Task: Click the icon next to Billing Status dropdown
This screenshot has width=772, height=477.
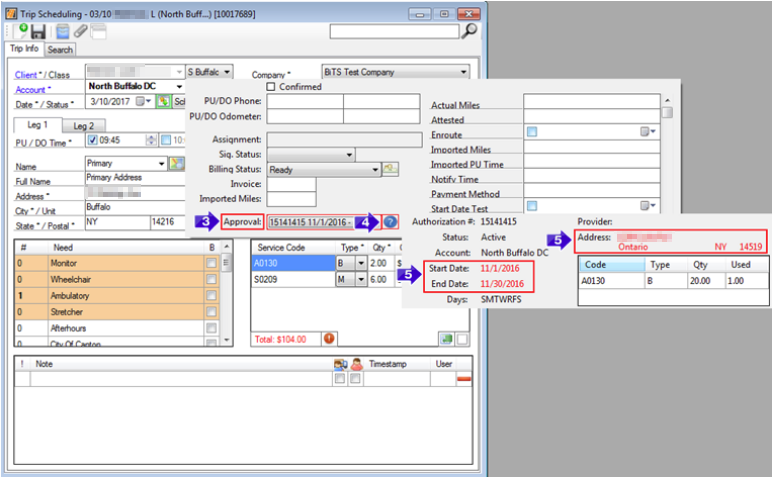Action: click(x=390, y=169)
